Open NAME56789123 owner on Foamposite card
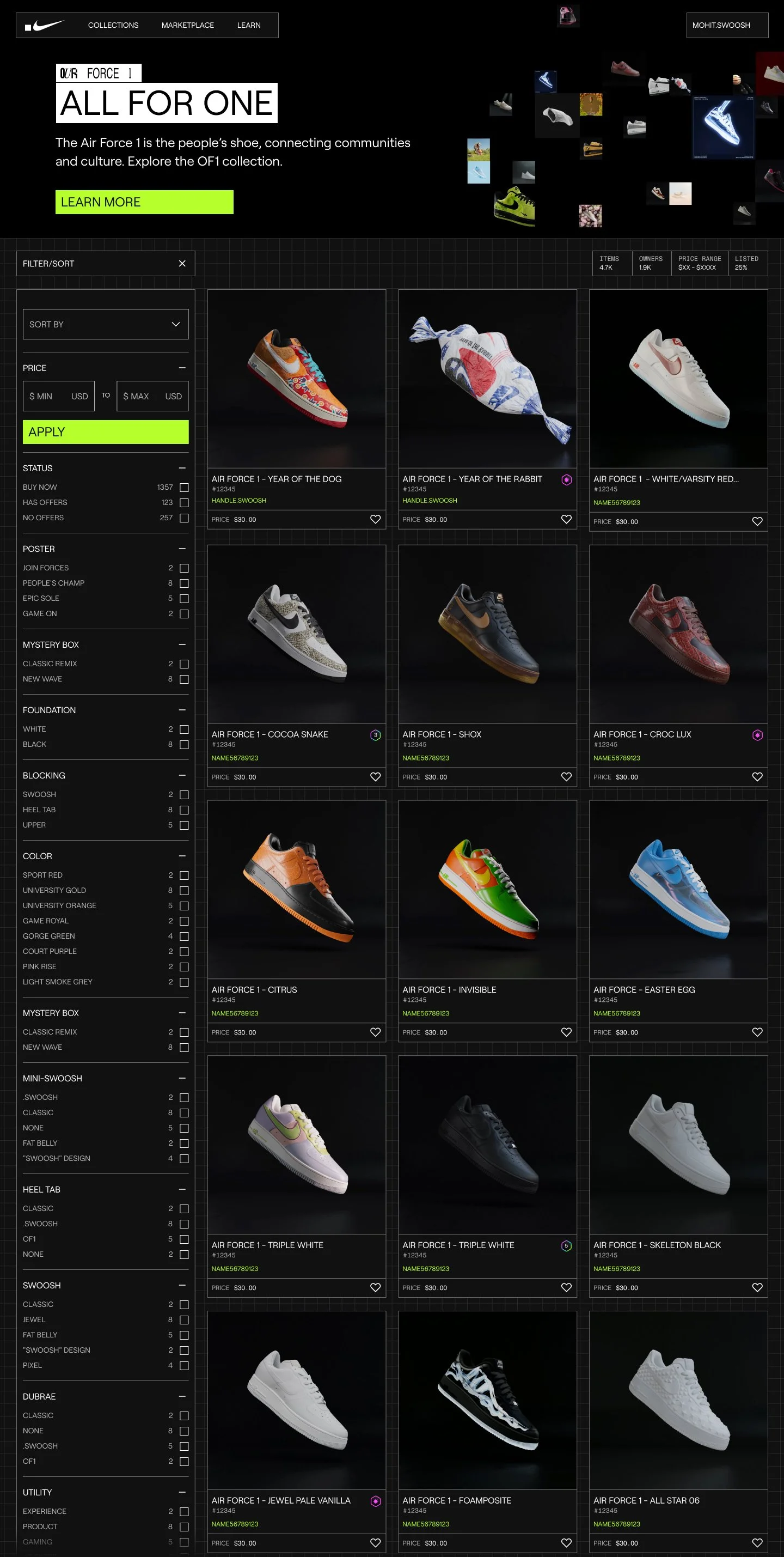 (x=426, y=1524)
